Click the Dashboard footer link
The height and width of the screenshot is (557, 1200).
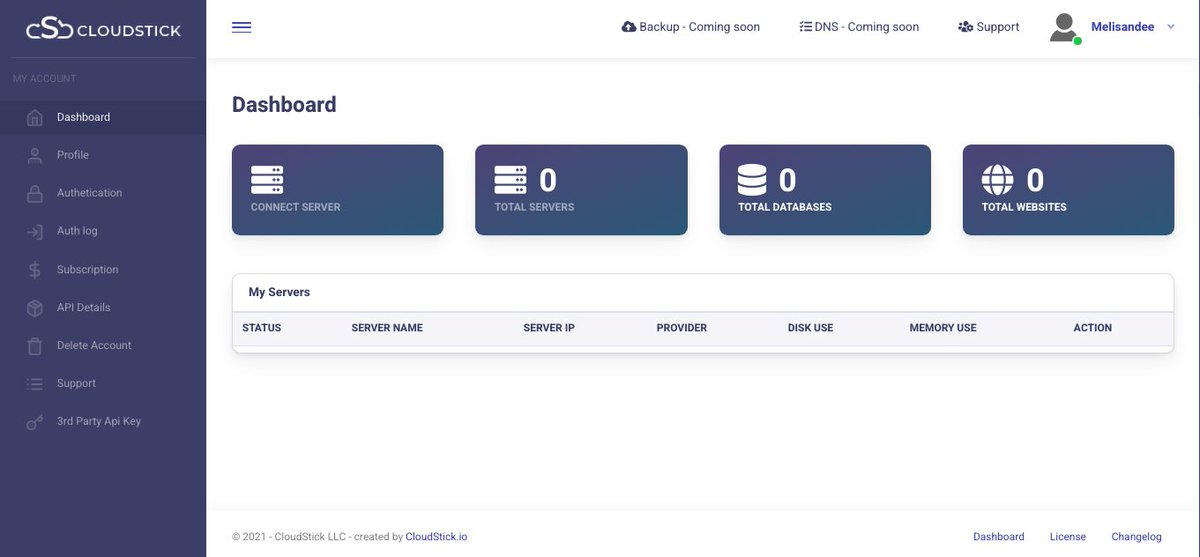[999, 537]
